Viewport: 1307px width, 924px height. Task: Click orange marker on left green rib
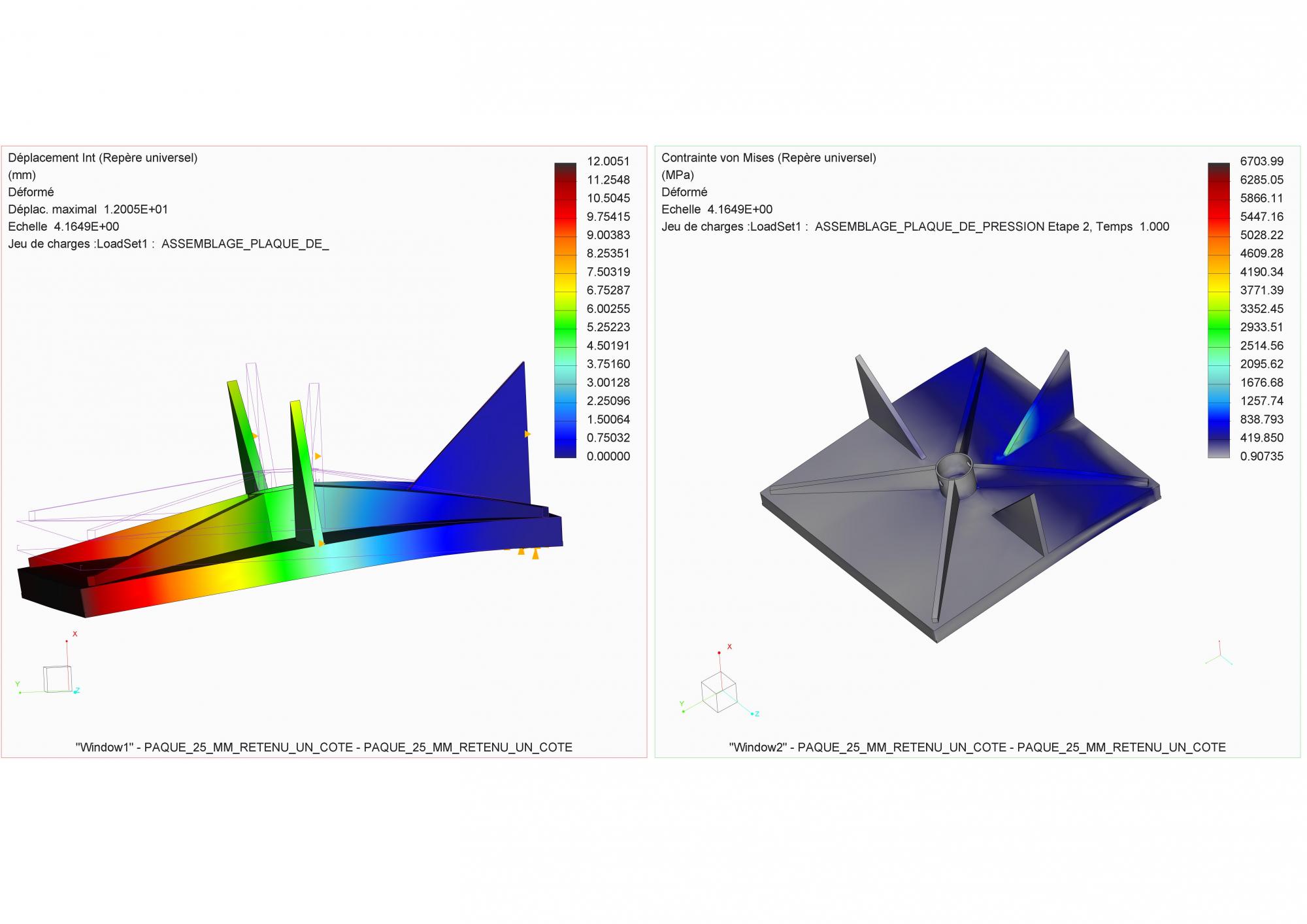255,435
